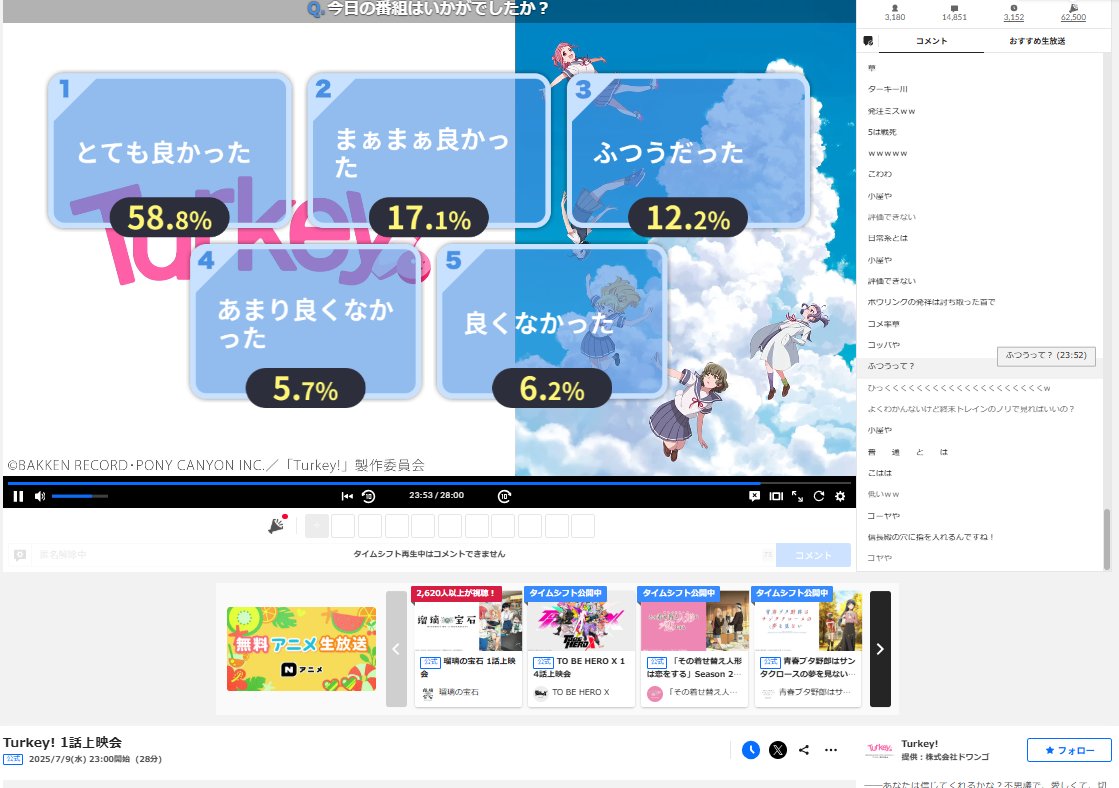The height and width of the screenshot is (788, 1119).
Task: Click the poll option あまり良くなかった
Action: coord(305,321)
